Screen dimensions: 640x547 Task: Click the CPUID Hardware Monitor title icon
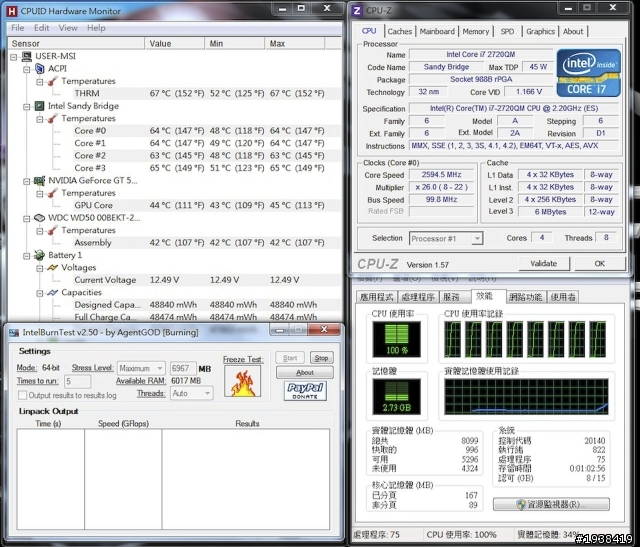(x=12, y=11)
